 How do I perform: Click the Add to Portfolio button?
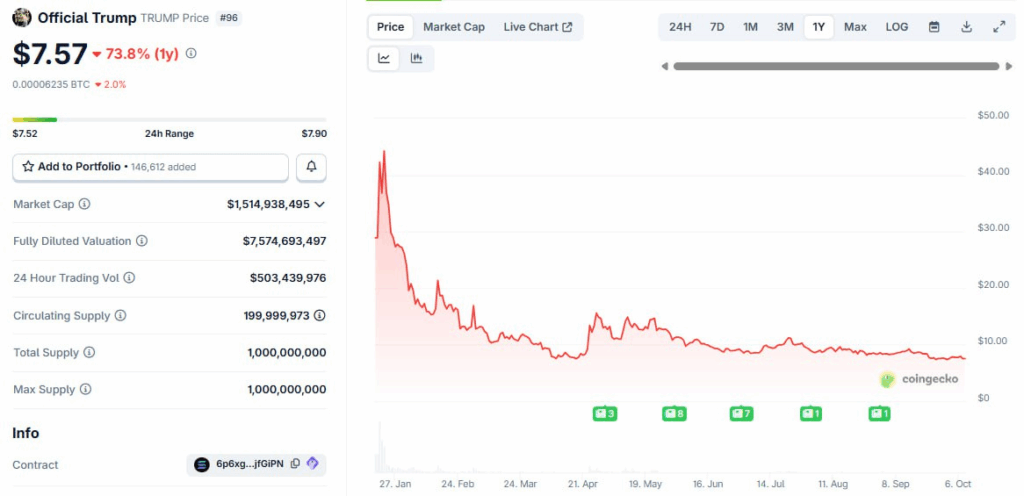[x=150, y=167]
